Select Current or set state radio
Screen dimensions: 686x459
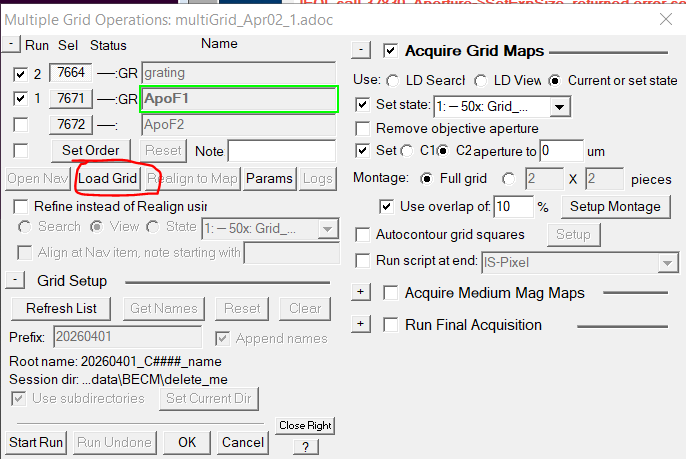pos(554,81)
